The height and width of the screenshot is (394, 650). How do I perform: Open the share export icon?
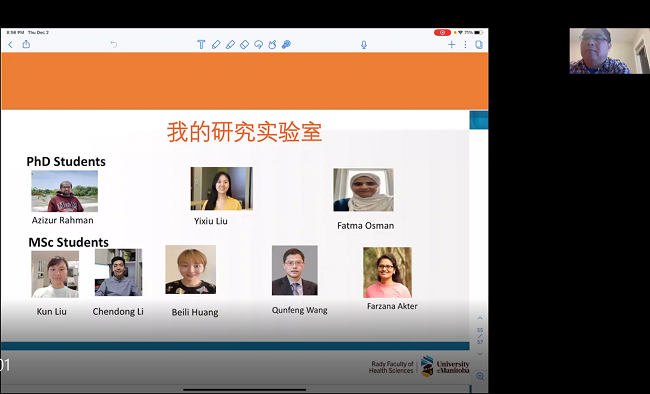(x=26, y=44)
